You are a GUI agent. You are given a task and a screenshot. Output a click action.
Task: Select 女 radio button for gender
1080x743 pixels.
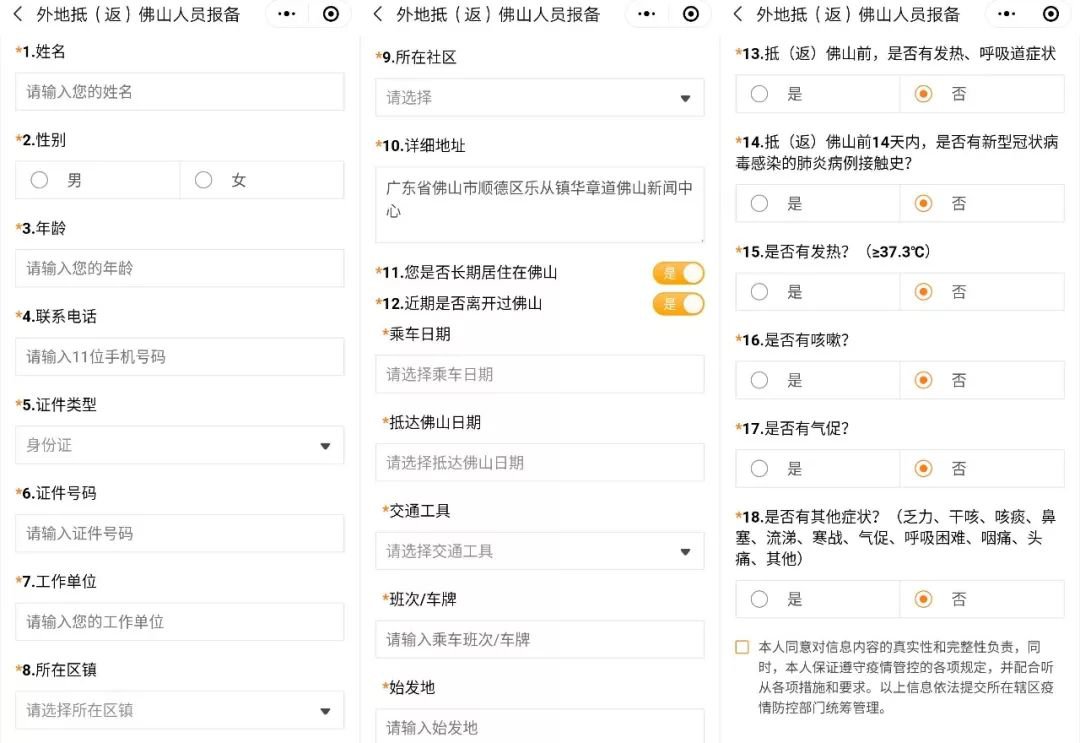[x=204, y=180]
